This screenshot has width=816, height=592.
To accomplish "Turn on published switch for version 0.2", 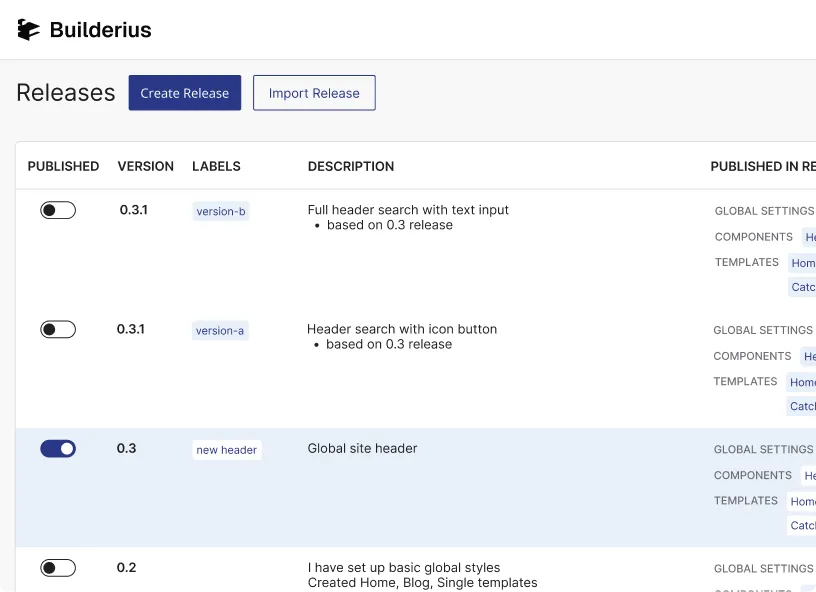I will [58, 568].
